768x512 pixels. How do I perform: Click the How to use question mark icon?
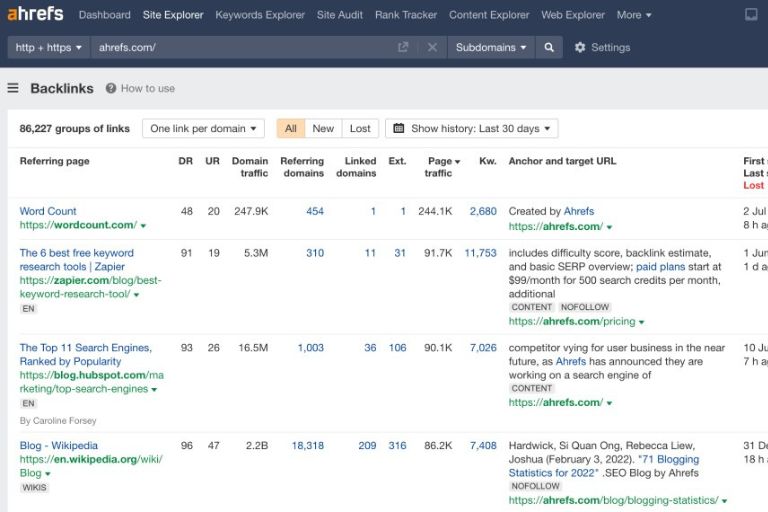tap(111, 88)
